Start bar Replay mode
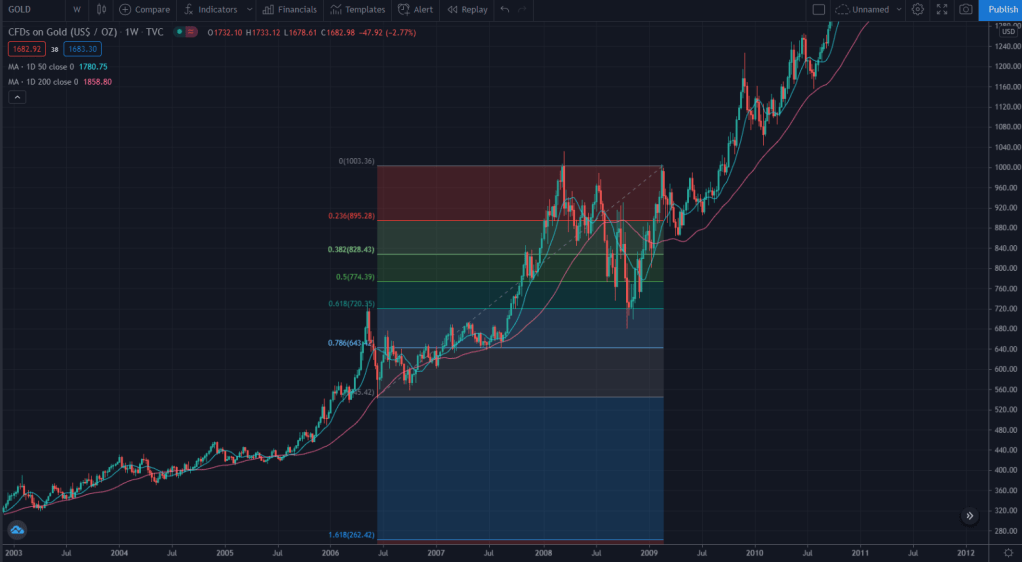 pyautogui.click(x=467, y=9)
